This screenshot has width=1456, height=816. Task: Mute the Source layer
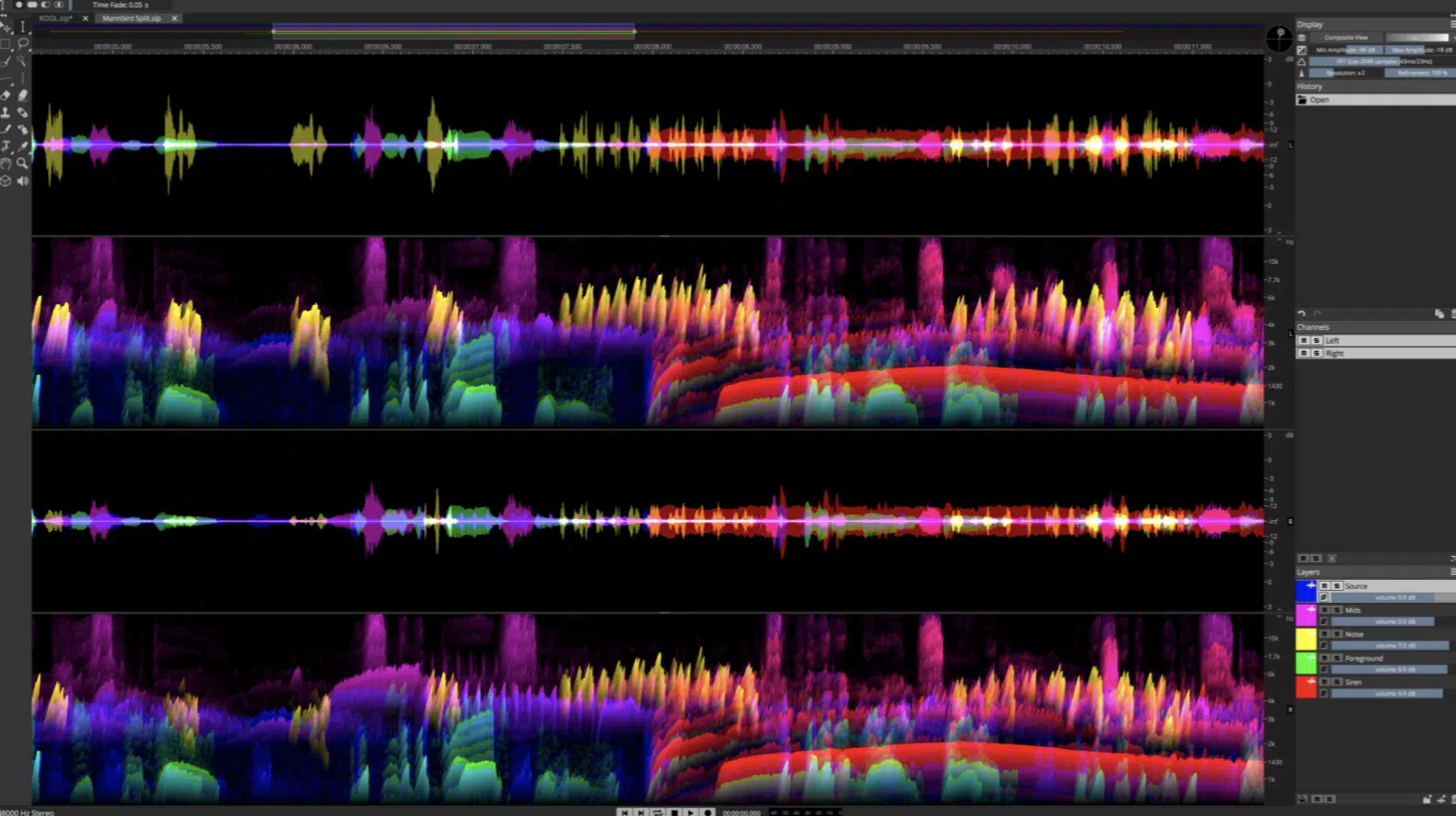1325,585
